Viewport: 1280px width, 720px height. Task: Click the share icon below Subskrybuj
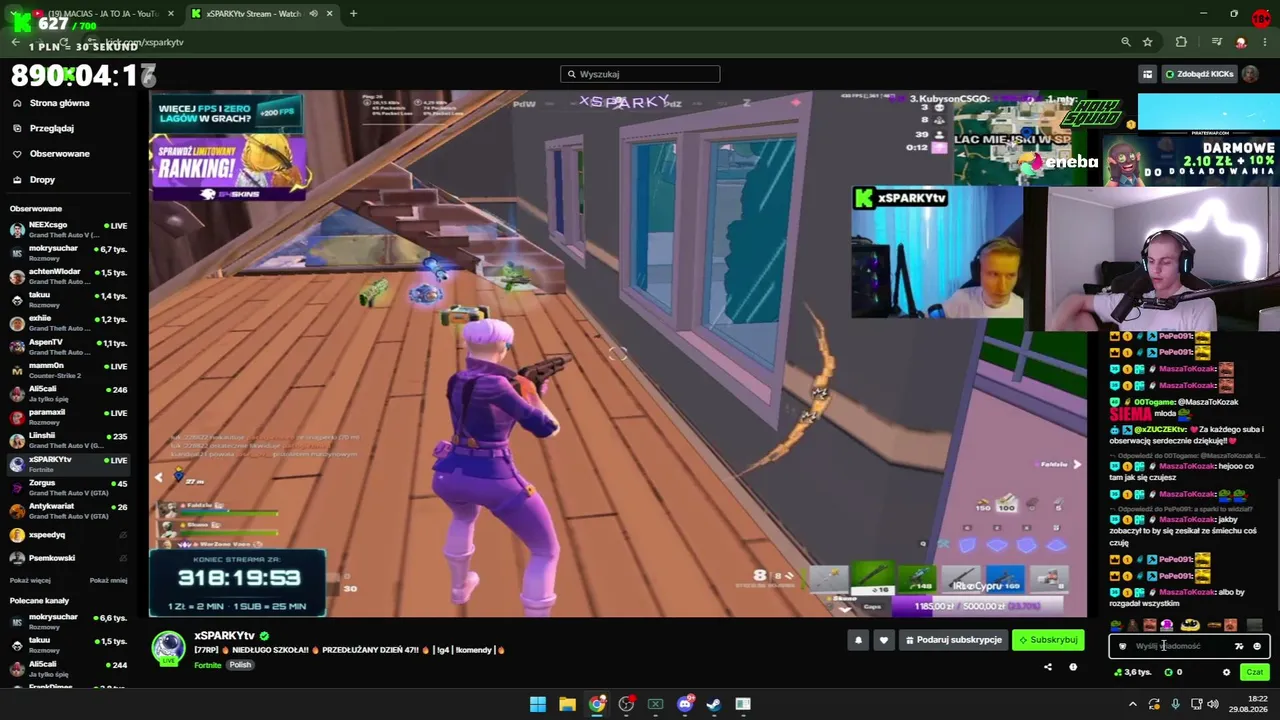coord(1048,667)
